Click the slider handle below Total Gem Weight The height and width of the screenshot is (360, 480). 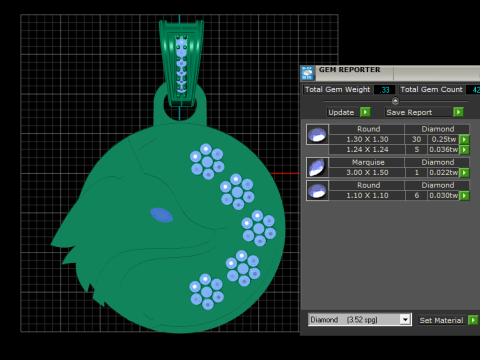(395, 101)
